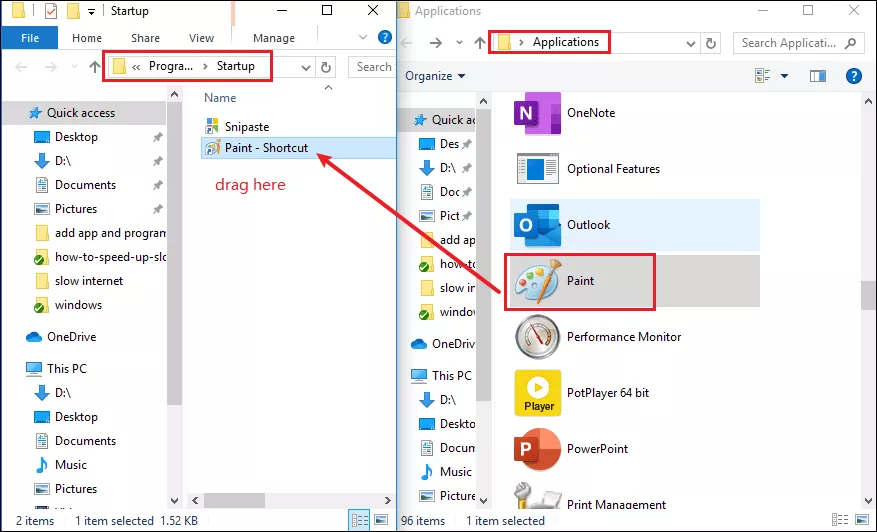Open the Organize dropdown menu
877x532 pixels.
coord(435,76)
